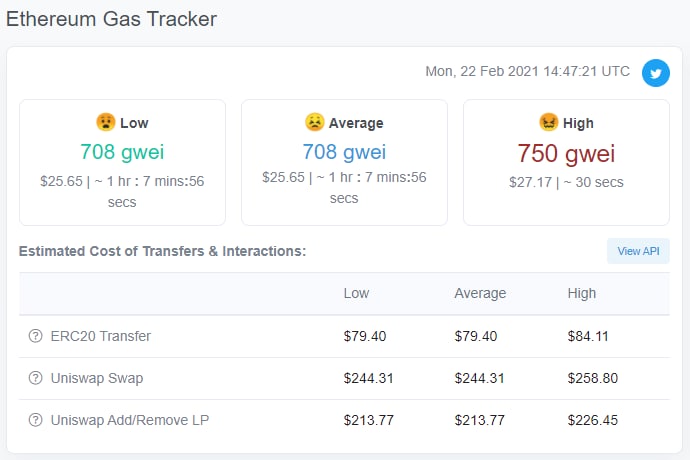Click the angry emoji beside High

point(548,122)
